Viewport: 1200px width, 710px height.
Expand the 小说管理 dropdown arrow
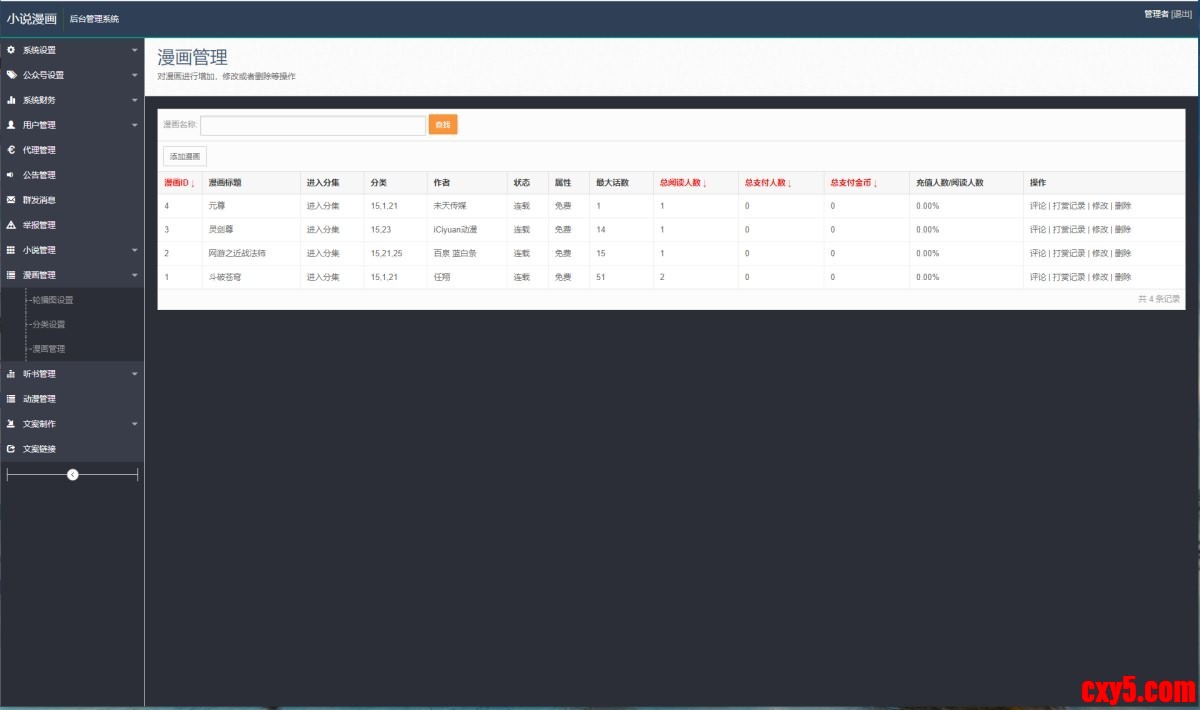[x=135, y=250]
